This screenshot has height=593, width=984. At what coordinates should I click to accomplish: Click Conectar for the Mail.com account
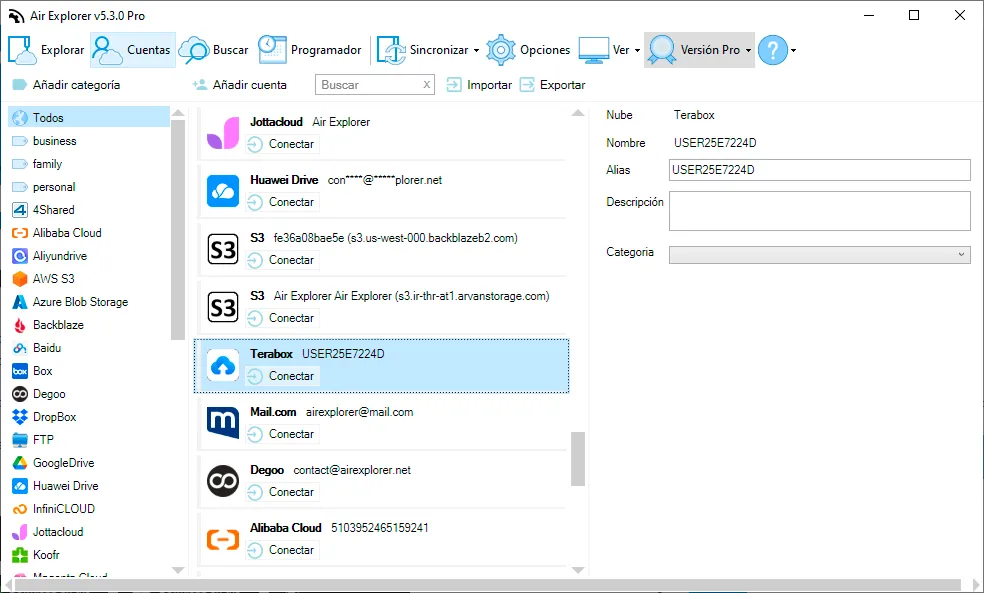pos(282,434)
